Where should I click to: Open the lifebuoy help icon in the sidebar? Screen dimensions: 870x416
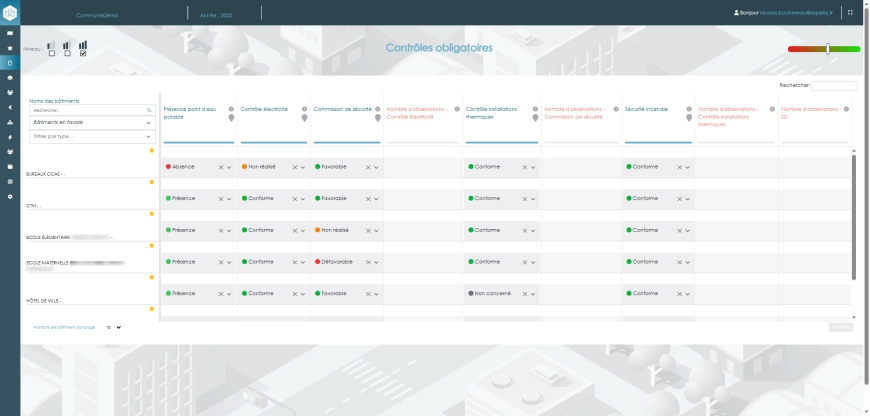(x=10, y=181)
